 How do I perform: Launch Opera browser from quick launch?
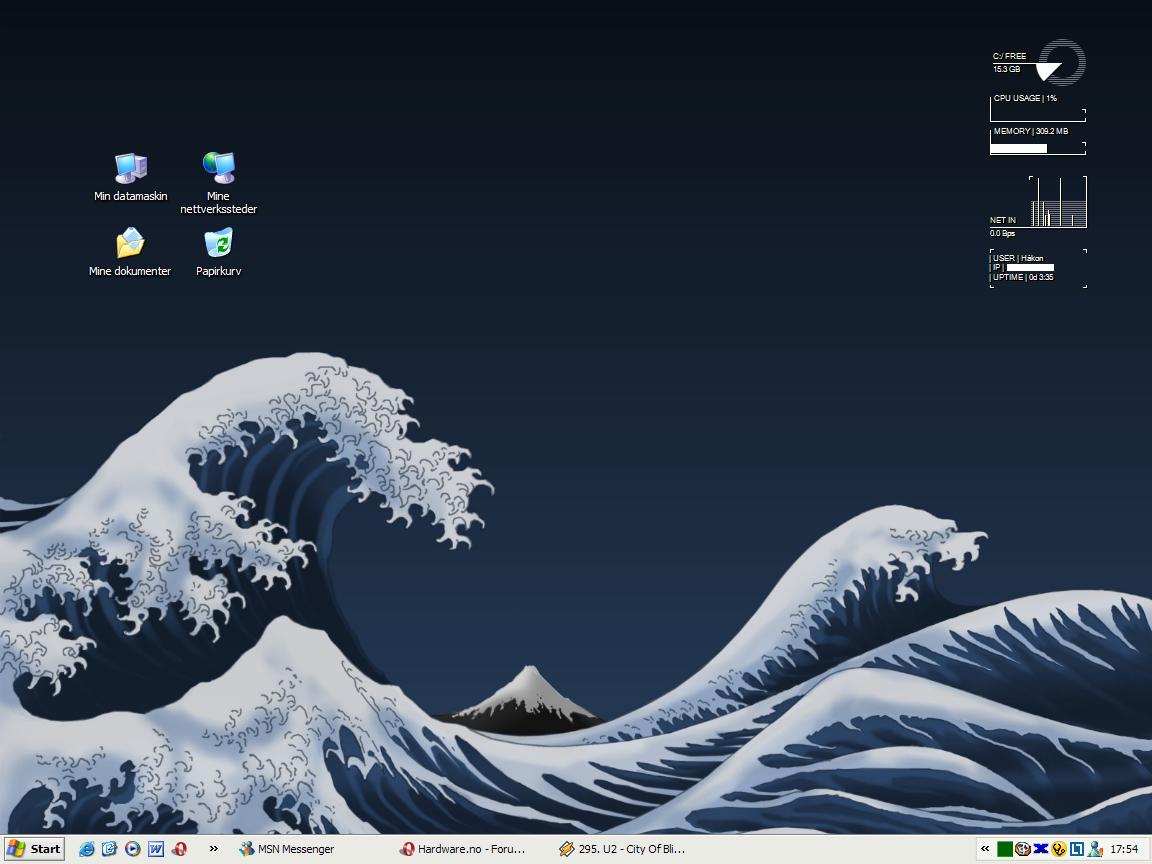tap(179, 849)
